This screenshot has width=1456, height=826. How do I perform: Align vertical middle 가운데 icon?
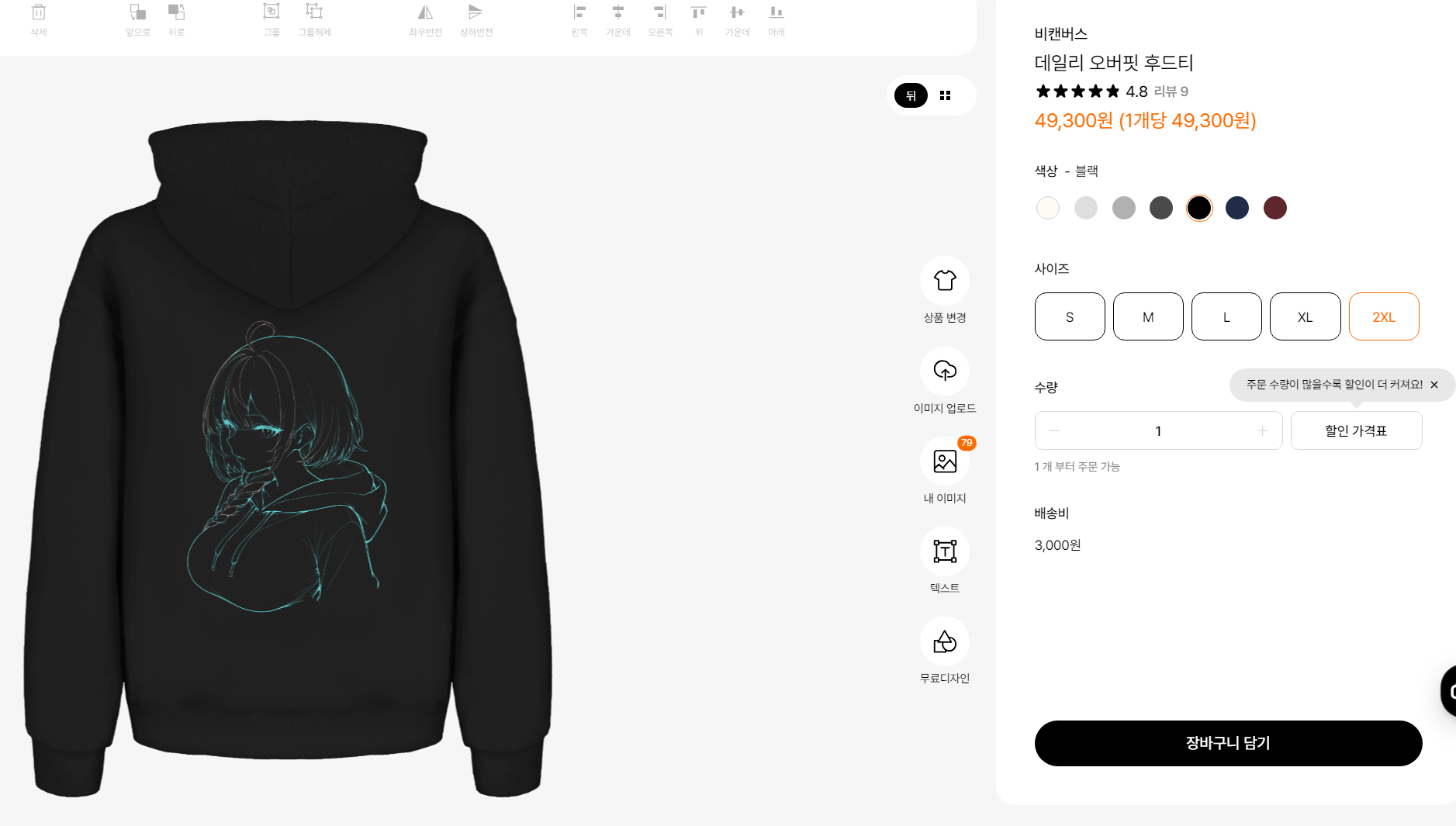(x=737, y=12)
